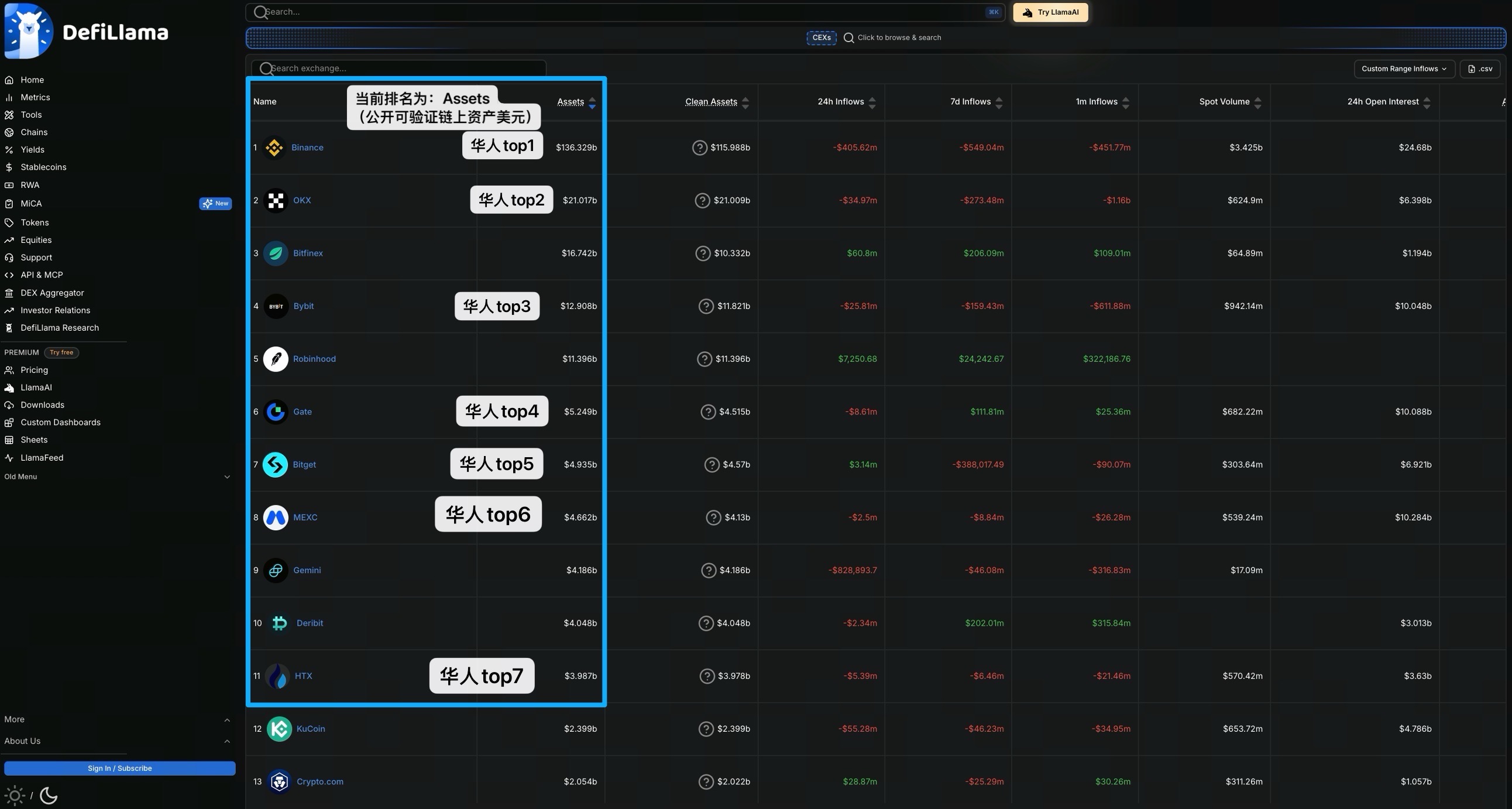This screenshot has width=1512, height=809.
Task: Click the Bitfinex leaf logo
Action: [x=275, y=253]
